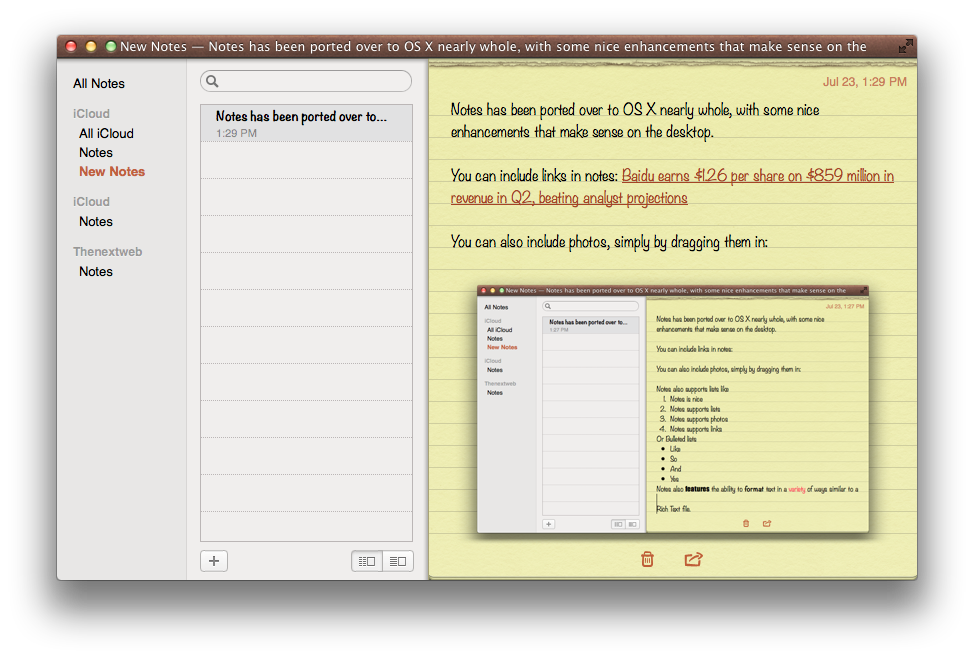Viewport: 974px width, 659px height.
Task: Click the Thenextweb account header
Action: (x=107, y=252)
